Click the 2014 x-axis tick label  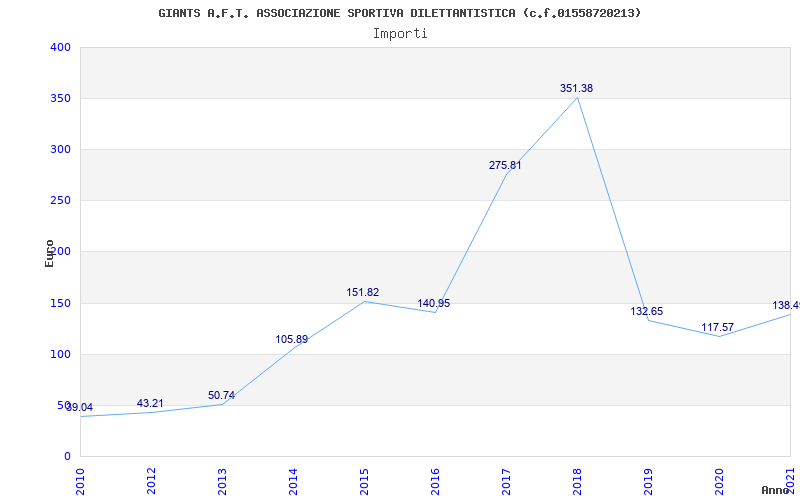click(x=293, y=480)
